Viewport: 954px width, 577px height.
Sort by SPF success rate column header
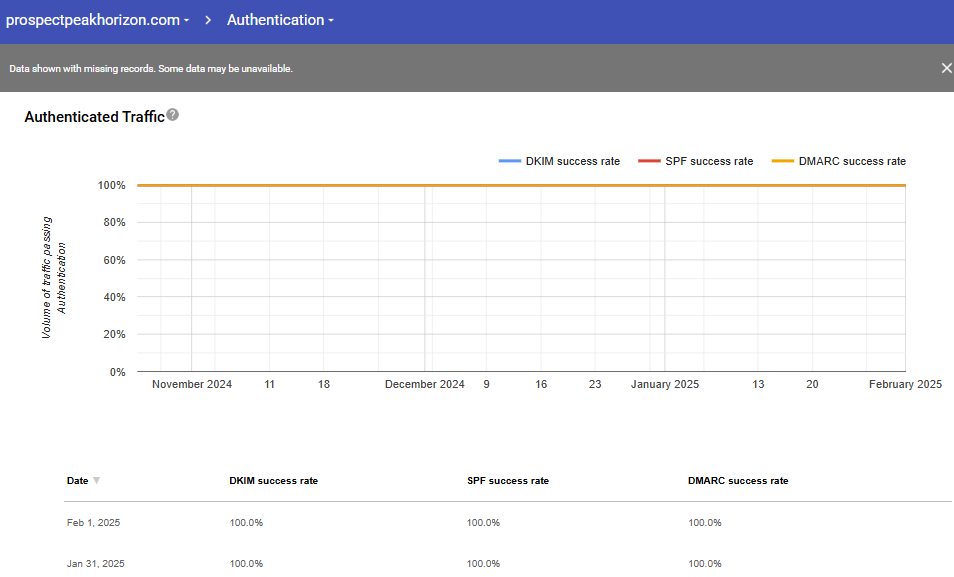pyautogui.click(x=507, y=481)
